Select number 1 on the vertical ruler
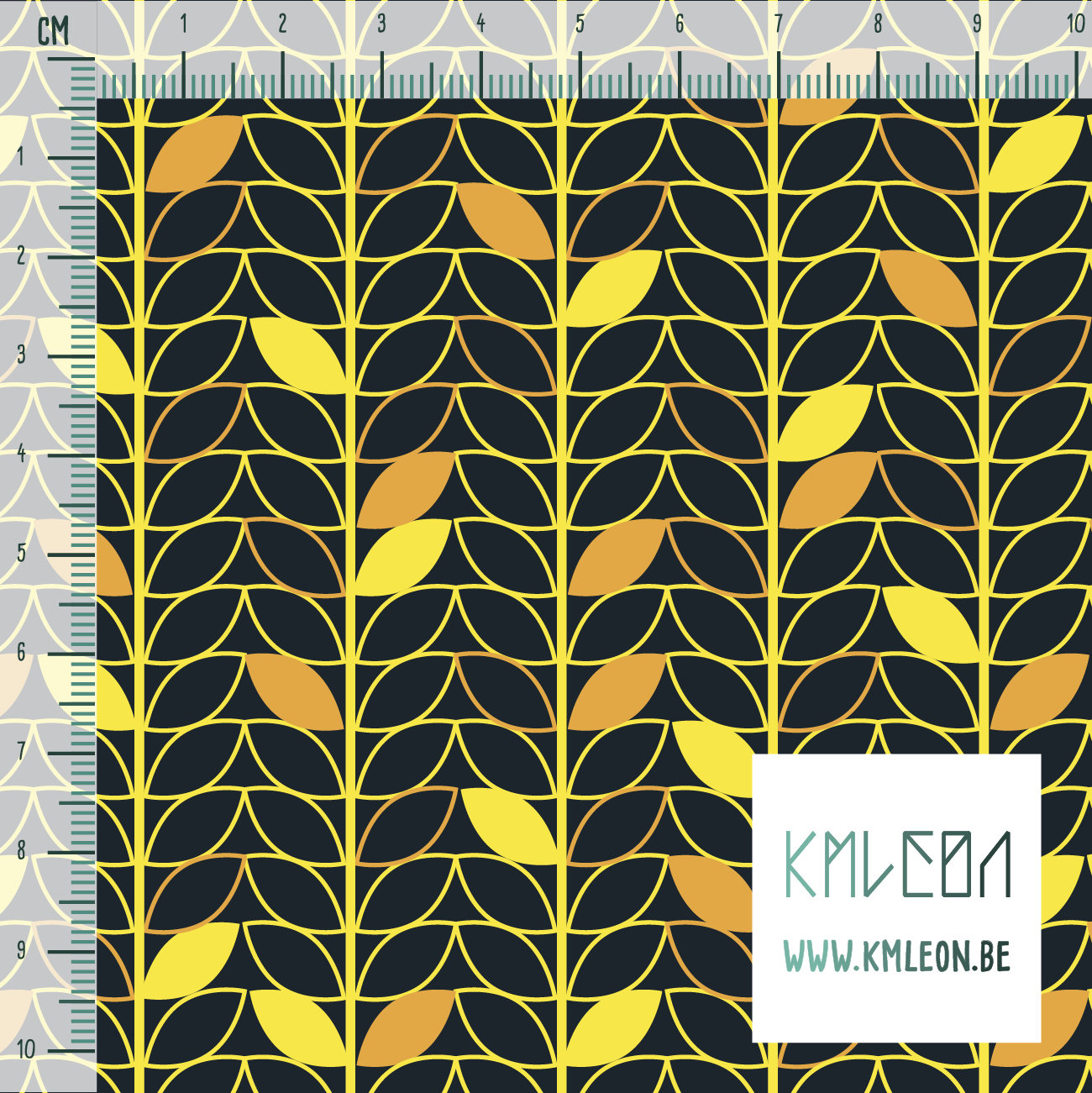This screenshot has height=1093, width=1092. click(20, 157)
